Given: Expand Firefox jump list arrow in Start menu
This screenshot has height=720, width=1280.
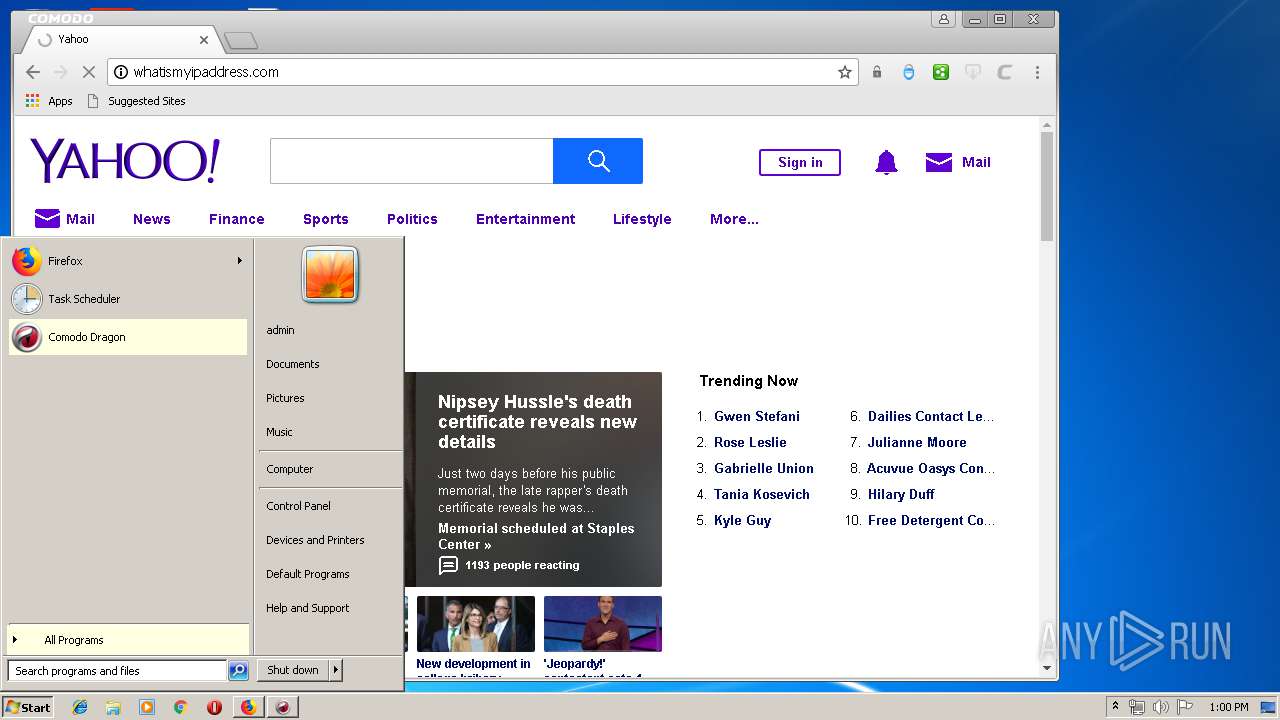Looking at the screenshot, I should (240, 261).
